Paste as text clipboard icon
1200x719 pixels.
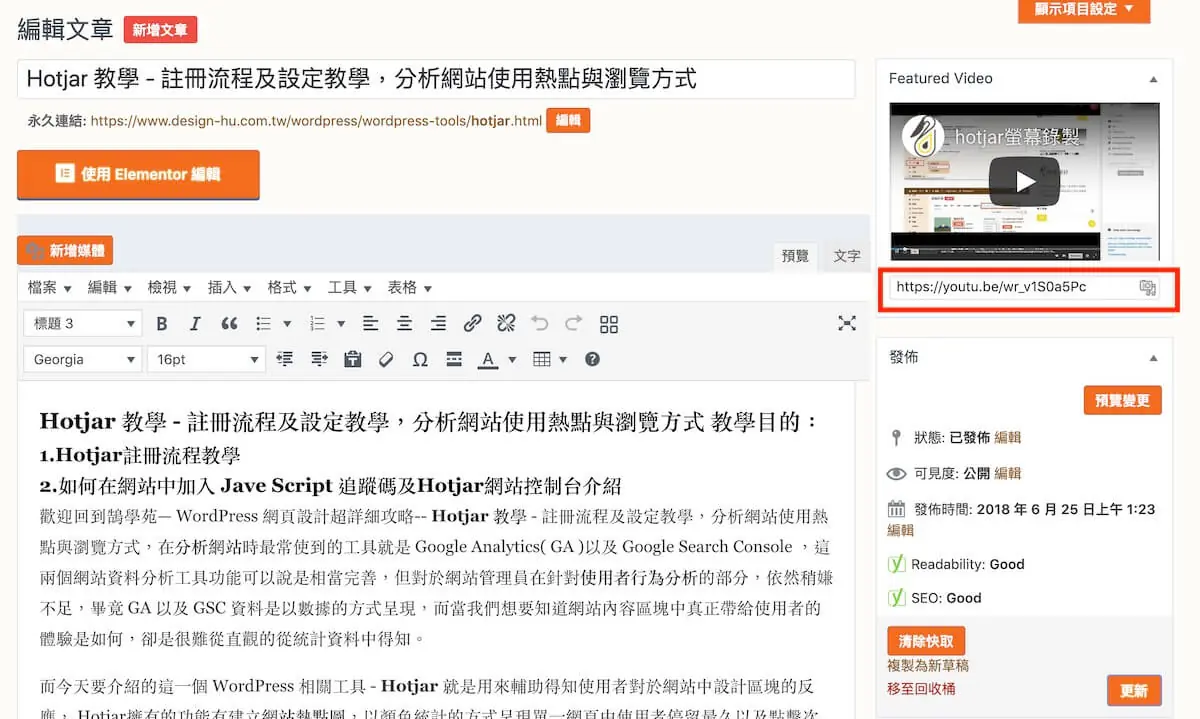tap(352, 359)
